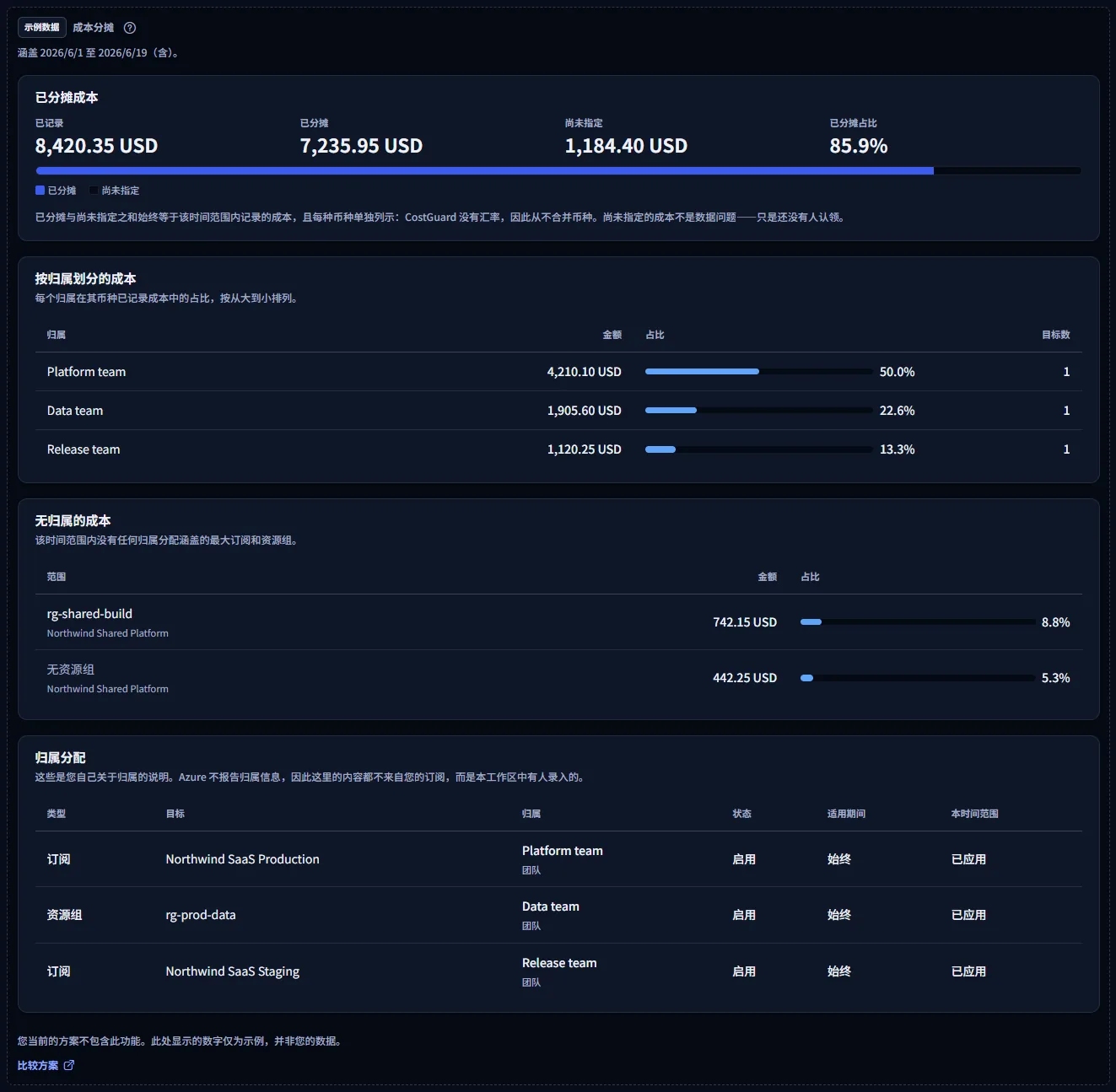The image size is (1116, 1092).
Task: Click the 类型 column header
Action: coord(57,814)
